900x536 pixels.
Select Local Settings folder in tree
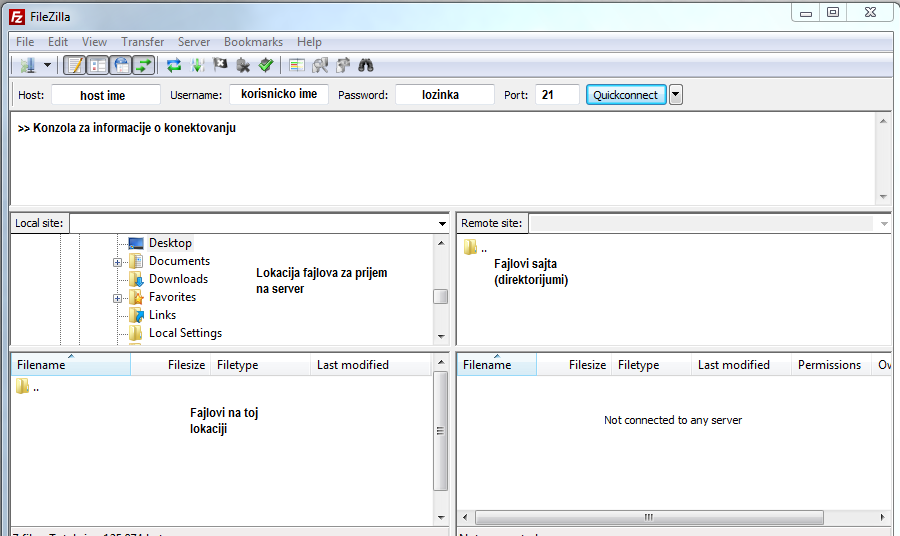coord(185,333)
